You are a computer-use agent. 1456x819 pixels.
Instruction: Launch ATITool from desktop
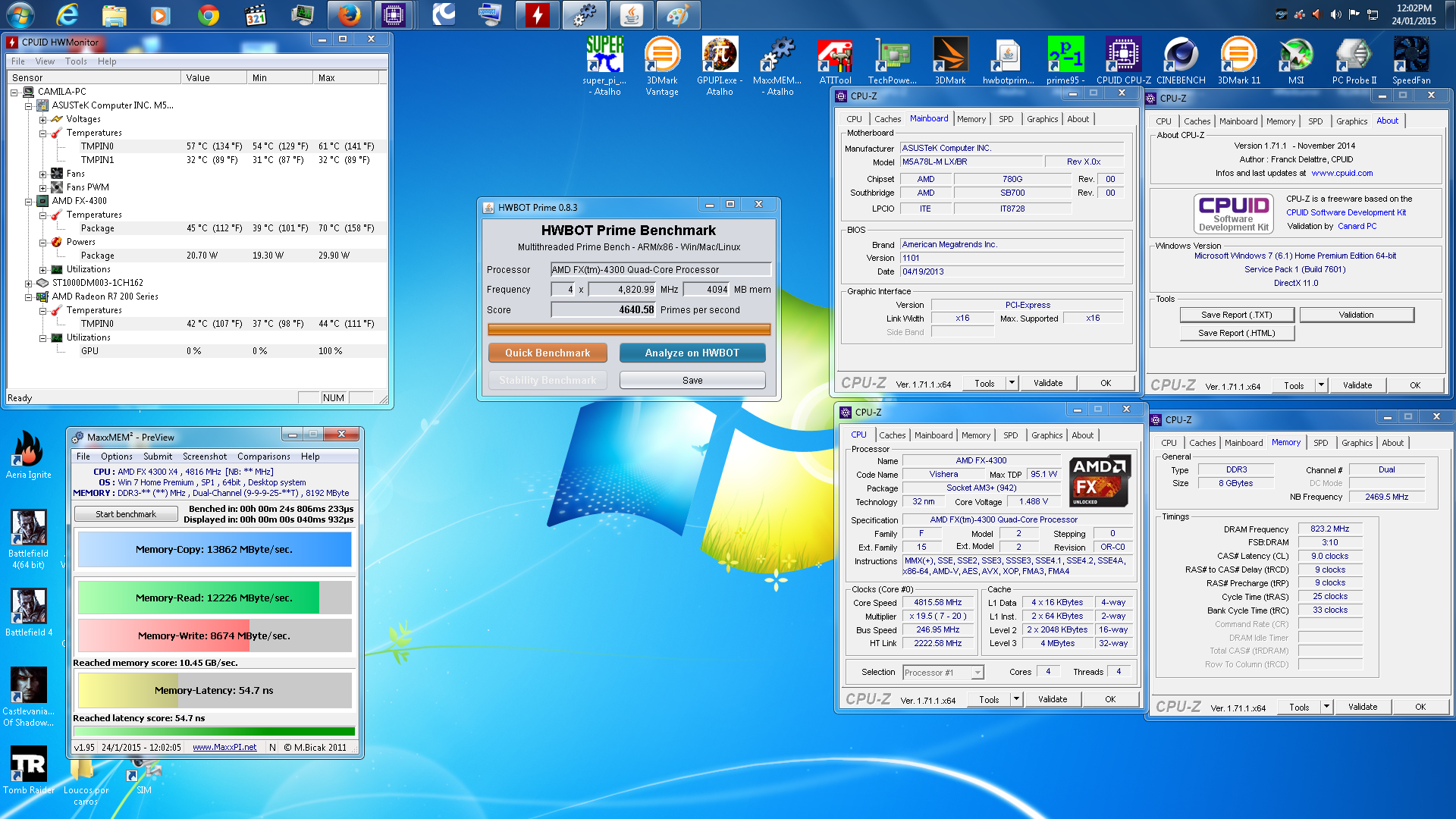pyautogui.click(x=835, y=61)
